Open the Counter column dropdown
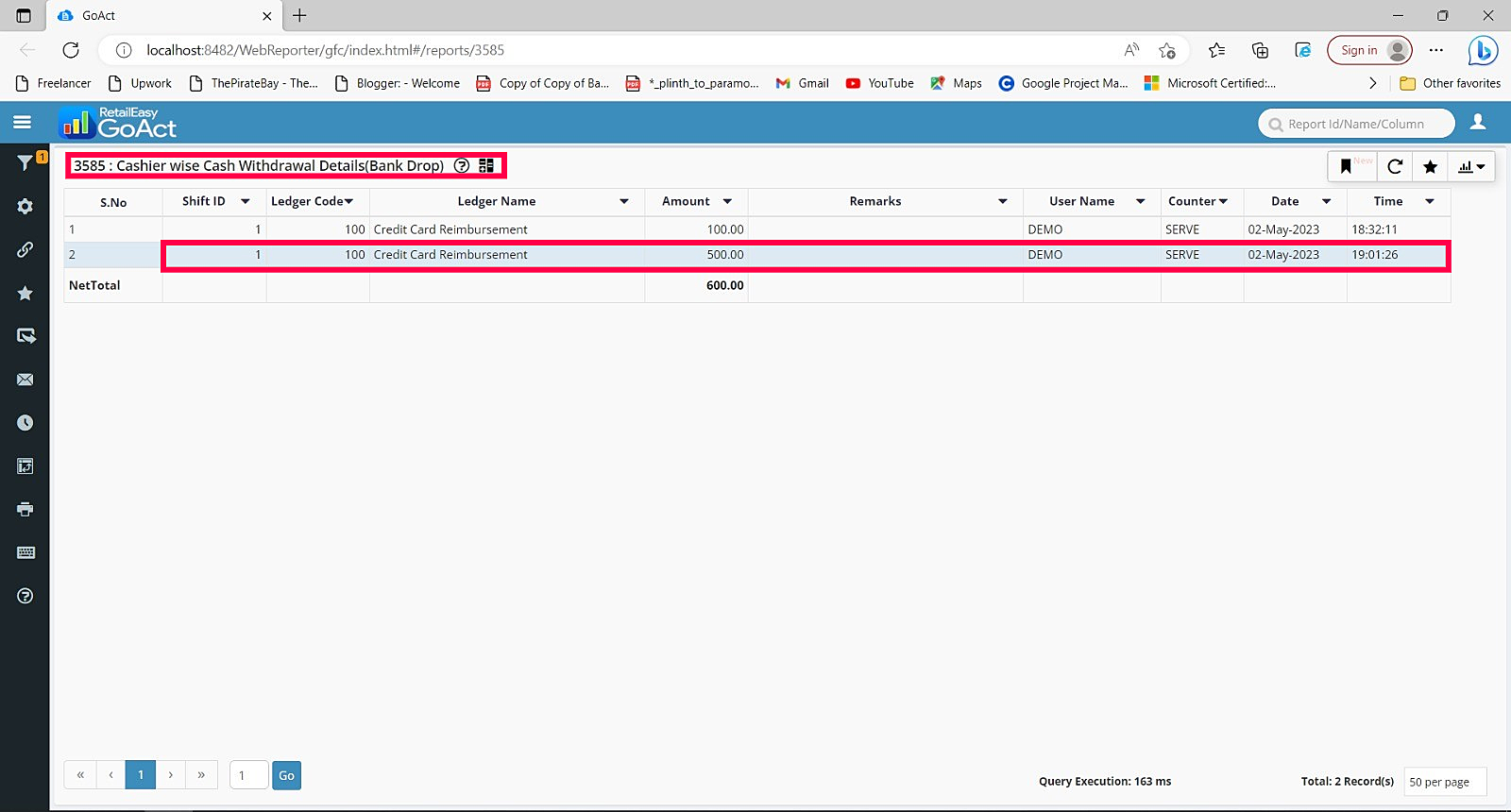1511x812 pixels. 1223,201
